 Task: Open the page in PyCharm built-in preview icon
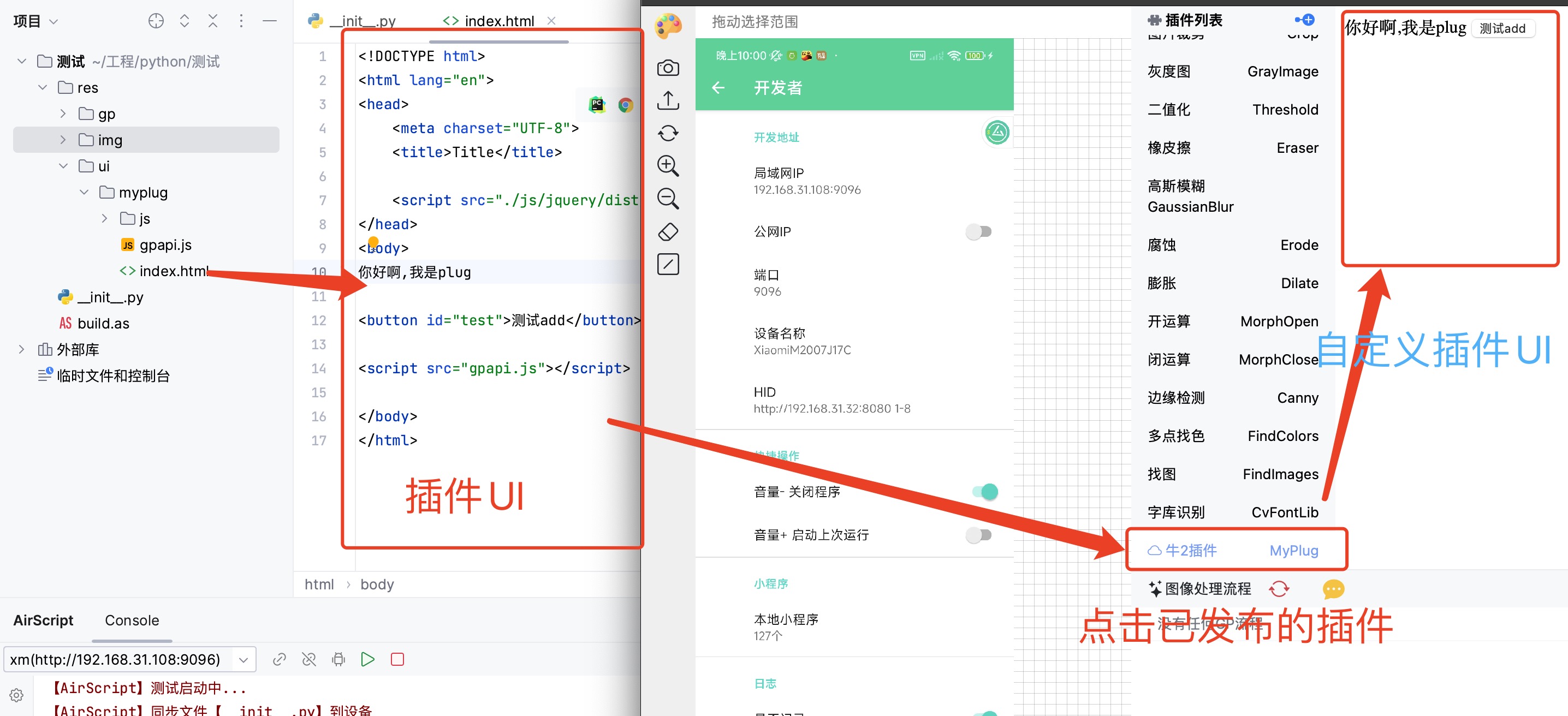(x=597, y=105)
